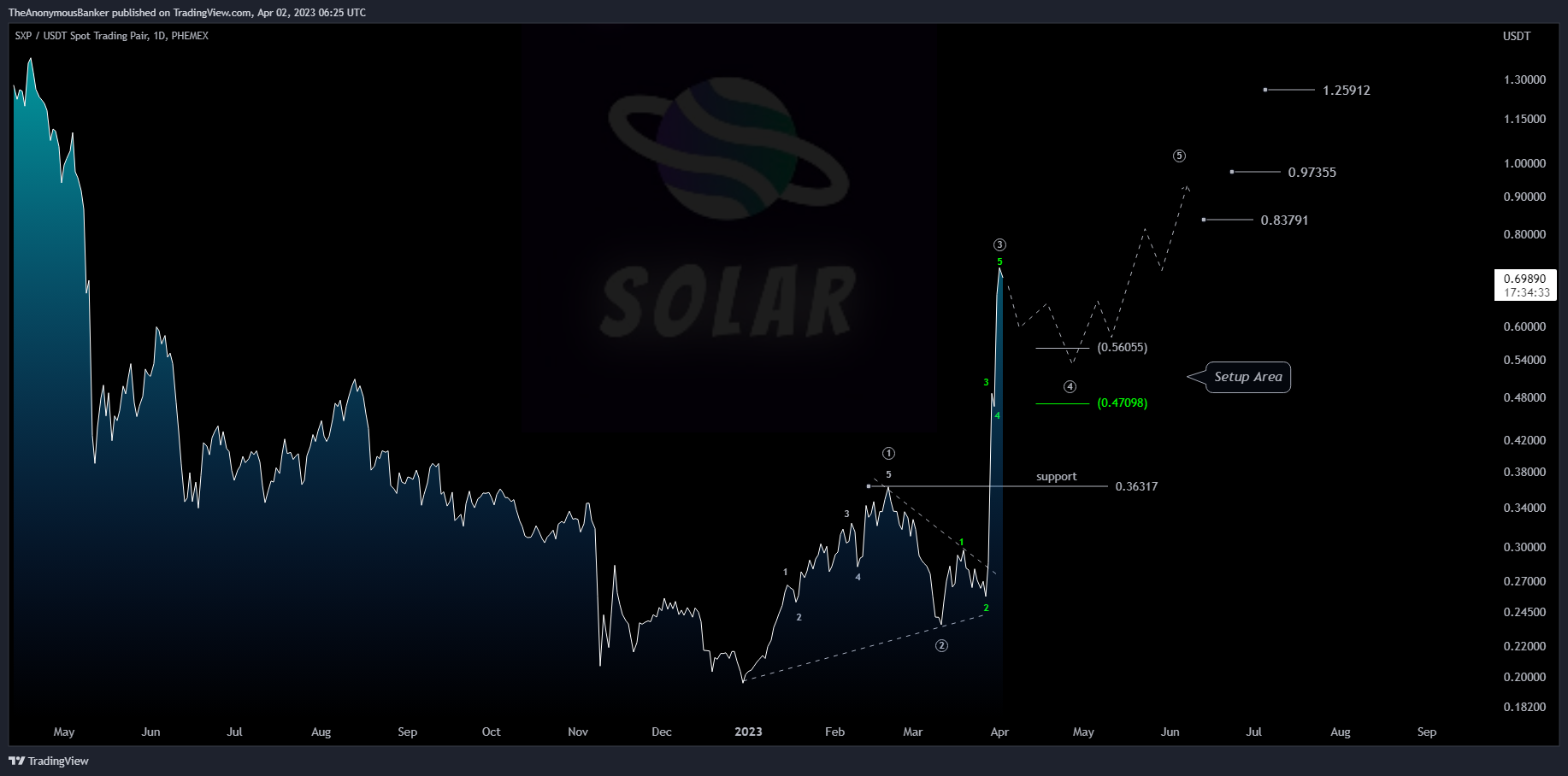The width and height of the screenshot is (1568, 776).
Task: Click the 'Setup Area' callout label
Action: 1248,377
